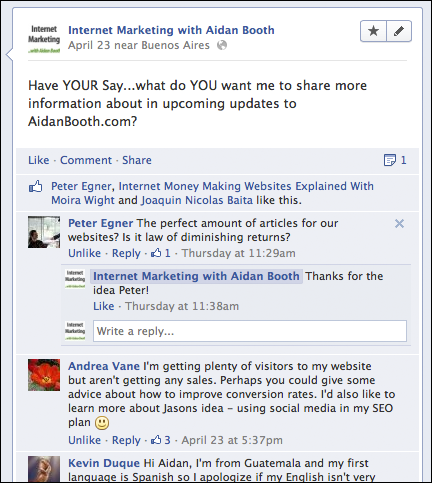This screenshot has height=483, width=432.
Task: Click the Share link under the post
Action: click(x=137, y=160)
